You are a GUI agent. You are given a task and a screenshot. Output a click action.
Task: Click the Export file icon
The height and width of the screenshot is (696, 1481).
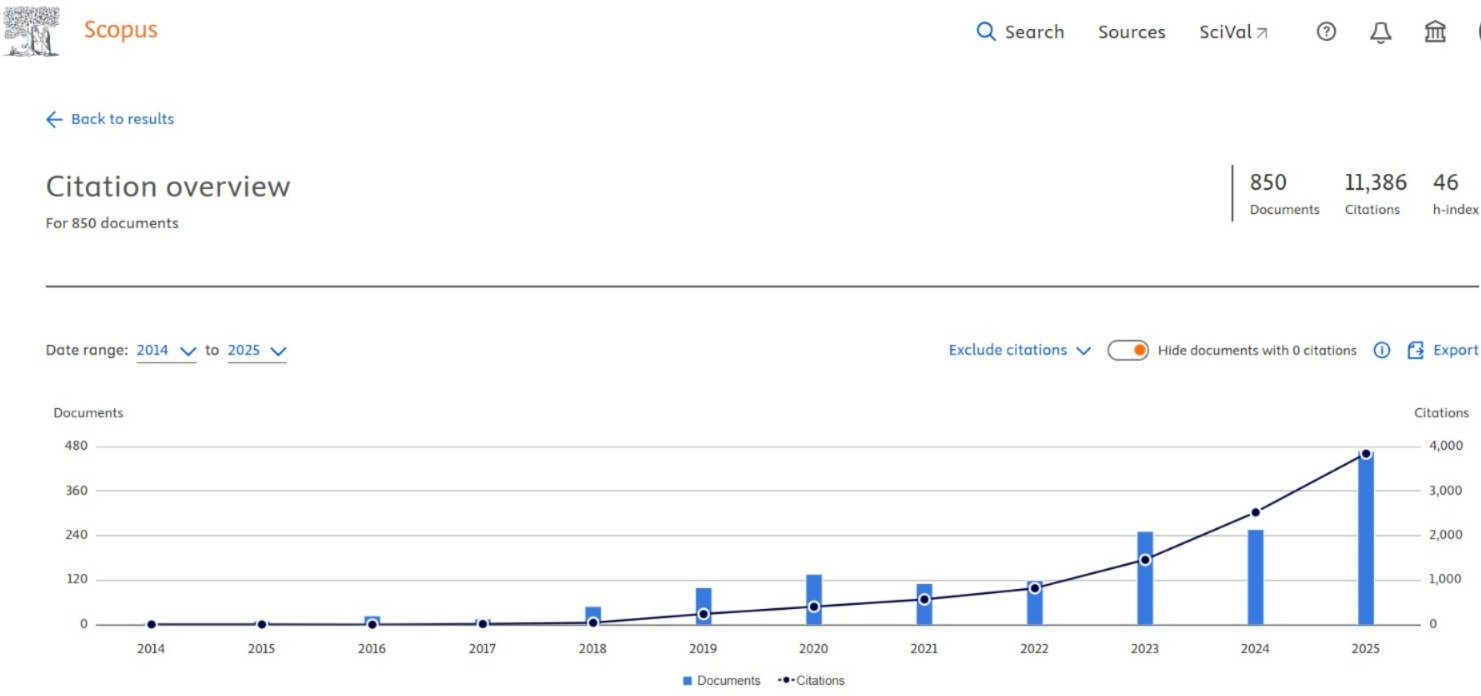click(1415, 350)
